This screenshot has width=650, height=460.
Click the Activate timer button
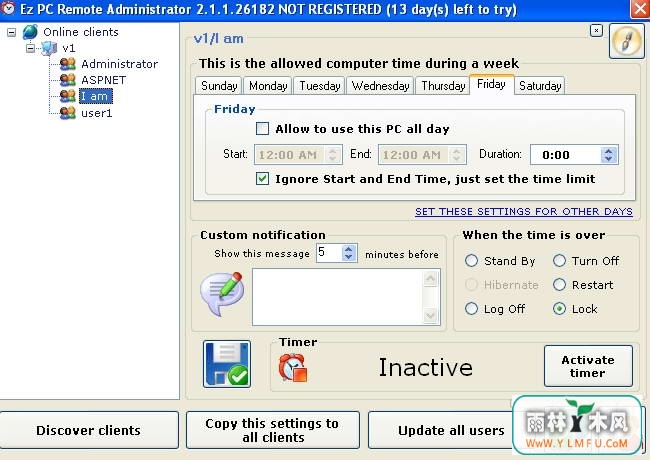click(x=588, y=366)
